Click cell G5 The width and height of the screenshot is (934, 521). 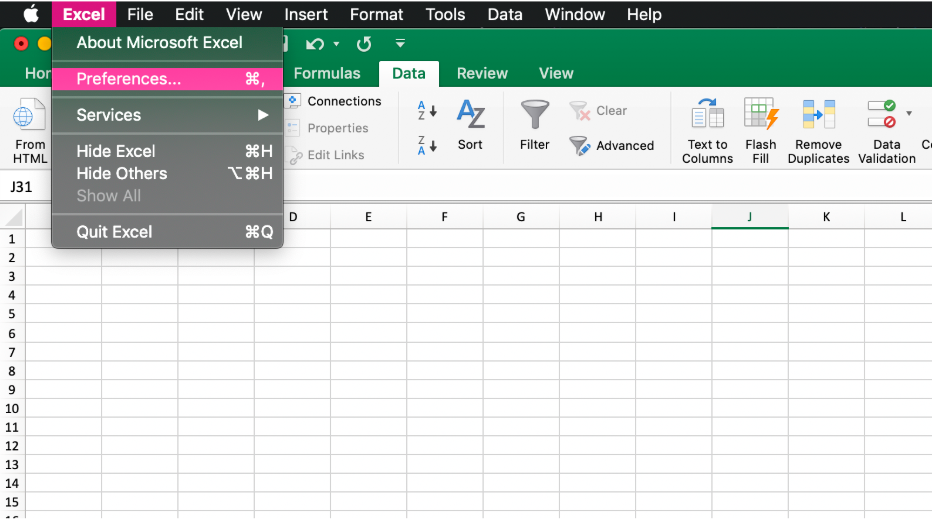[521, 314]
